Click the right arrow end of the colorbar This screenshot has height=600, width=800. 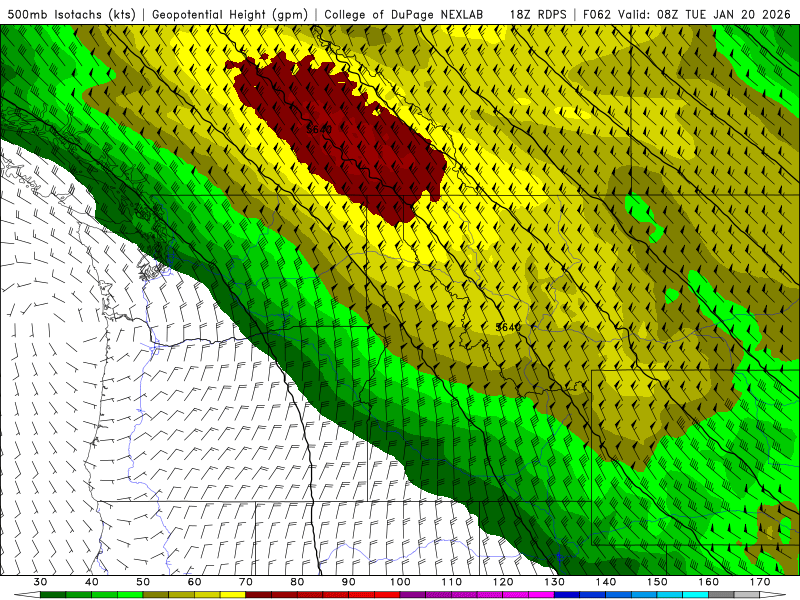coord(773,594)
